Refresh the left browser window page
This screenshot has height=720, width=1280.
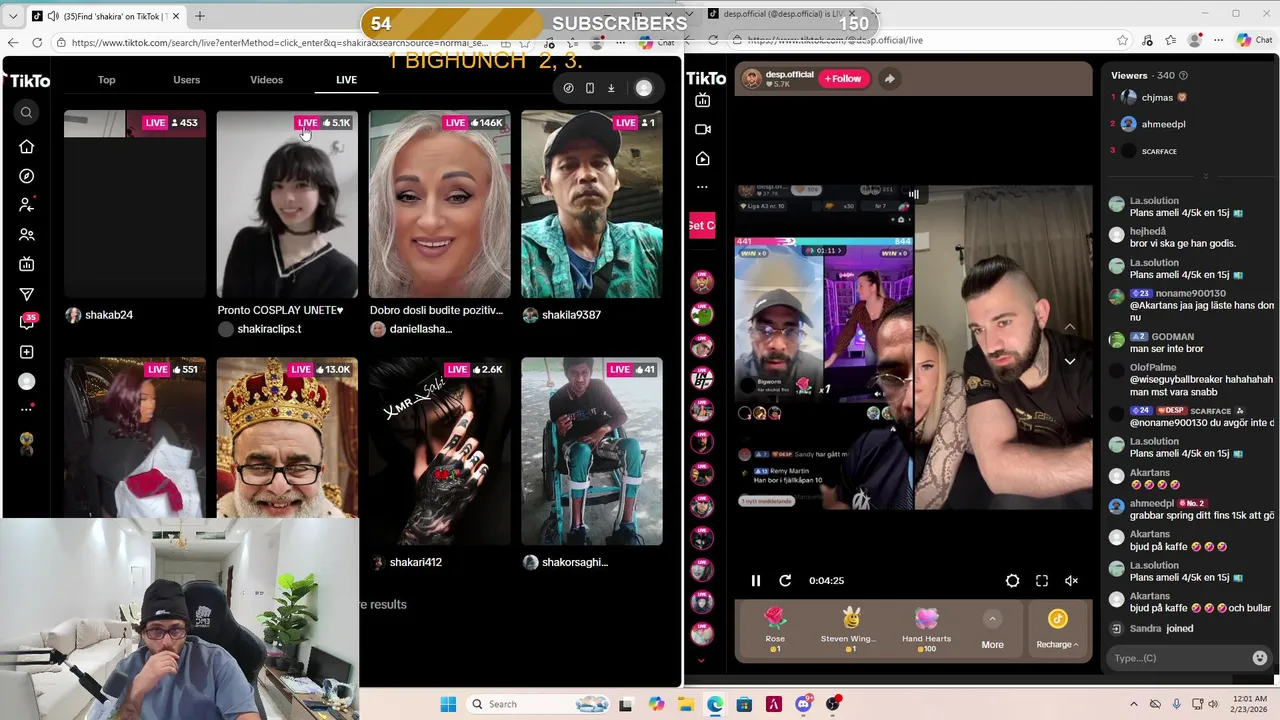click(37, 42)
